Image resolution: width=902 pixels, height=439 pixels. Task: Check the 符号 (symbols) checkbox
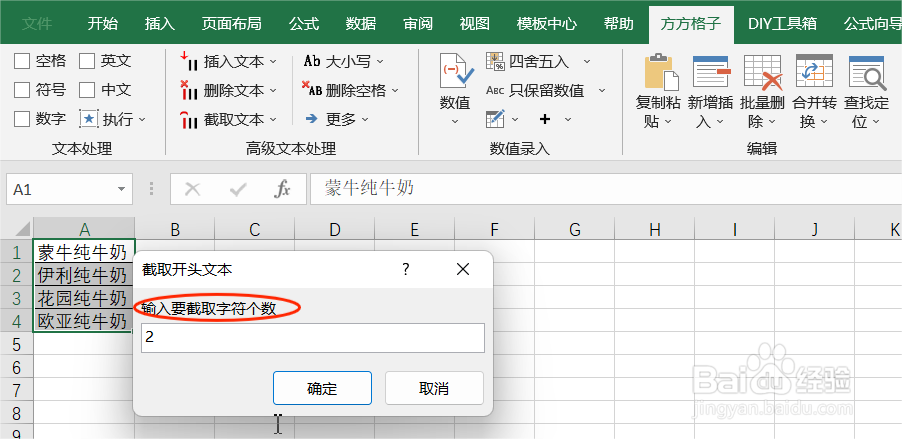pyautogui.click(x=22, y=90)
